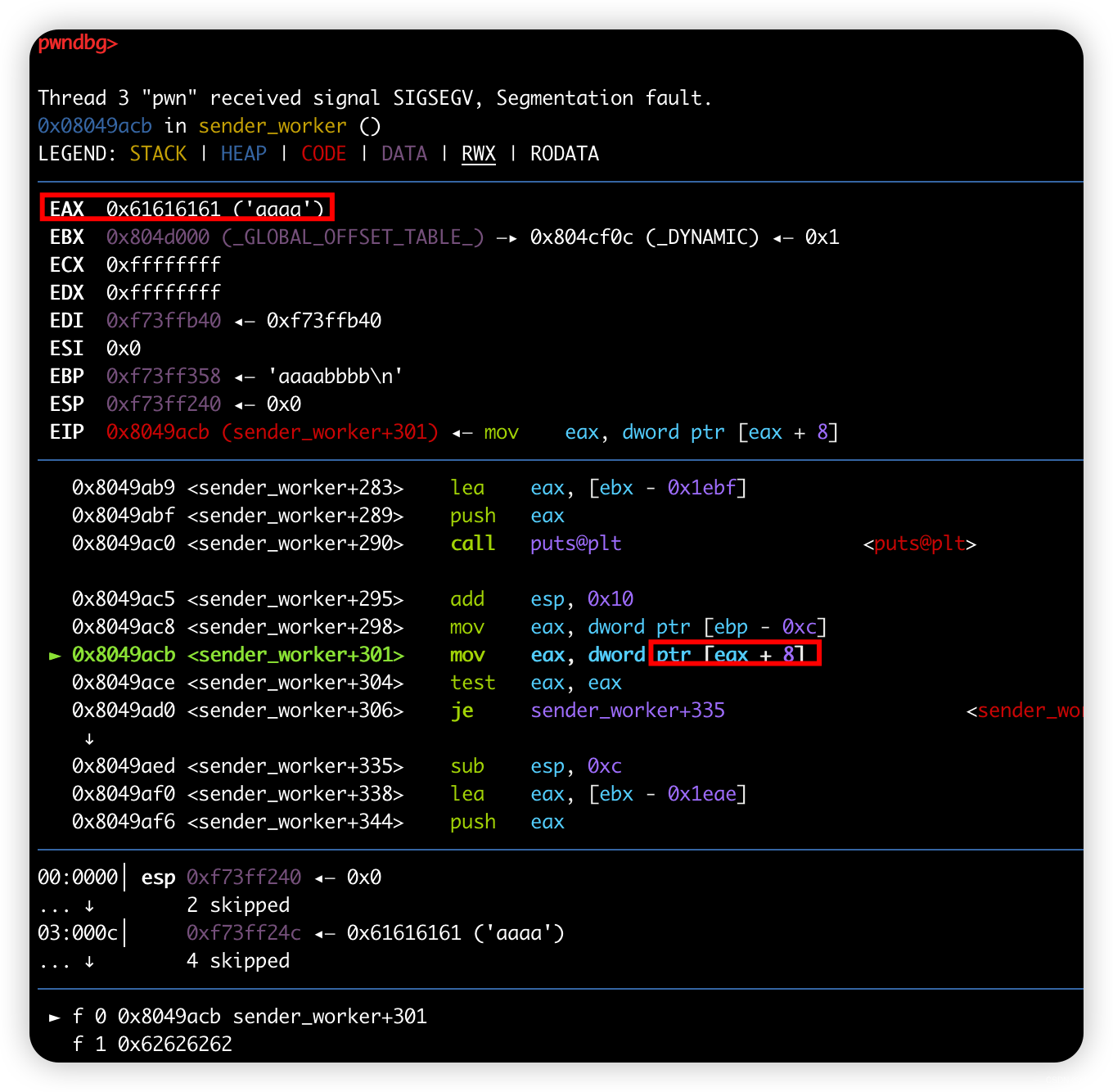Viewport: 1113px width, 1092px height.
Task: Click the current instruction arrow marker
Action: coord(55,655)
